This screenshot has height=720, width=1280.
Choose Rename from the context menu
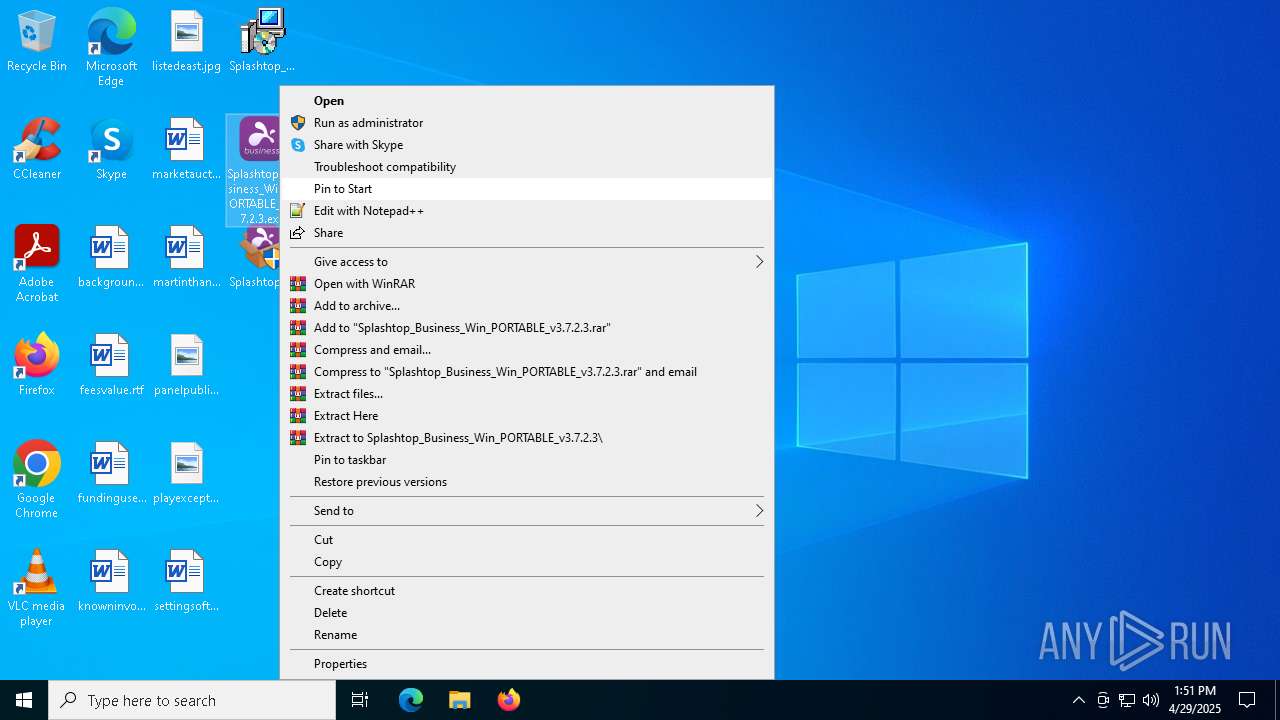(527, 635)
